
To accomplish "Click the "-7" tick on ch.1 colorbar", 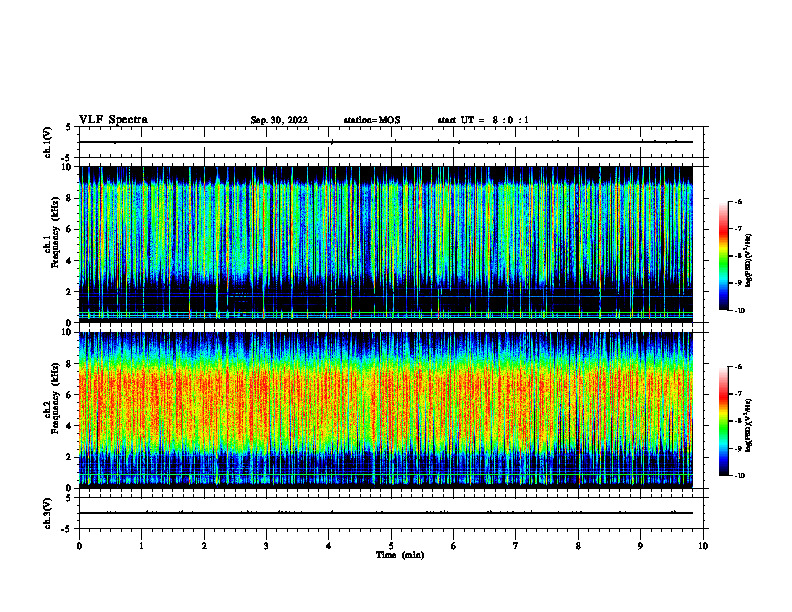I will tap(738, 229).
